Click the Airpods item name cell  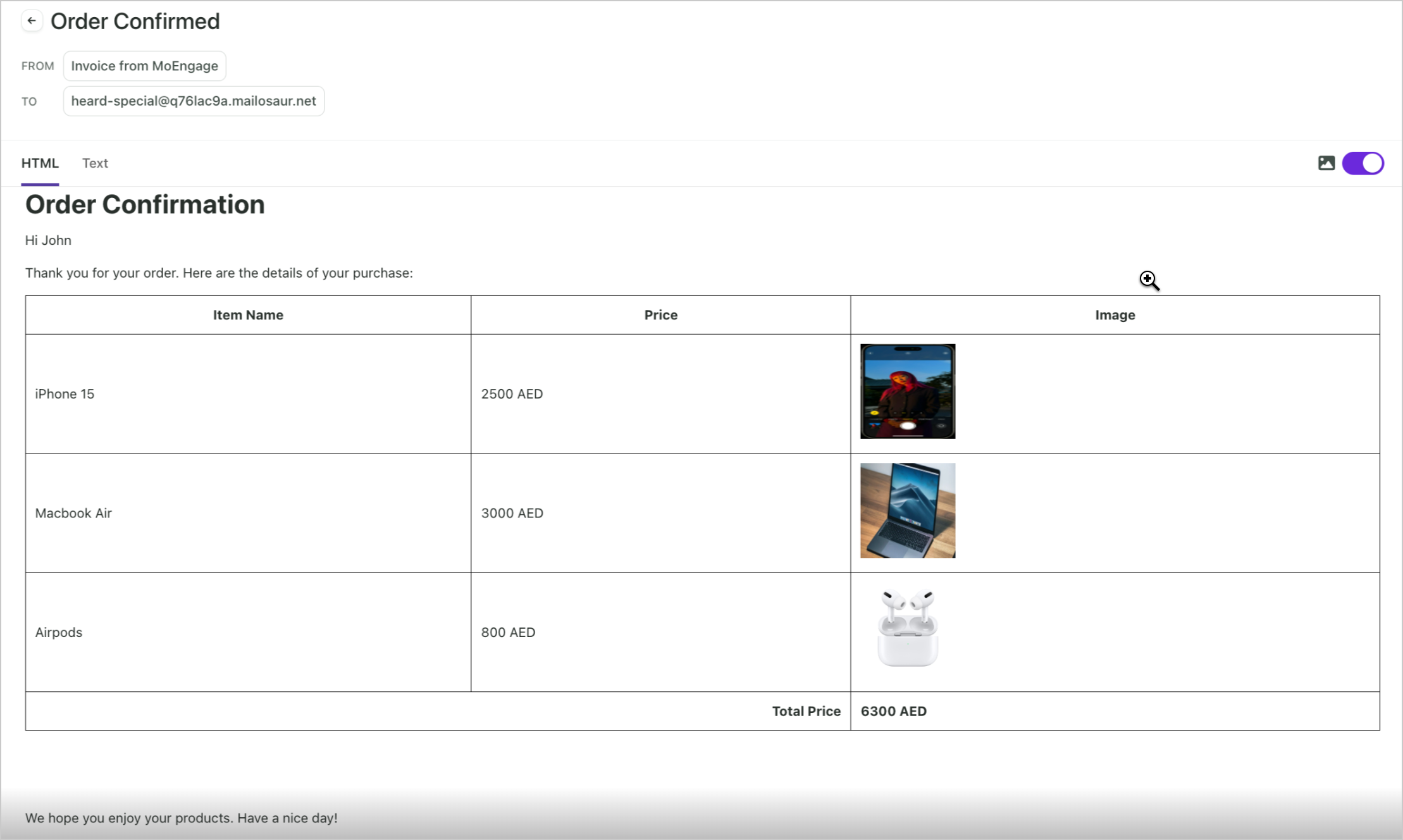click(x=59, y=633)
